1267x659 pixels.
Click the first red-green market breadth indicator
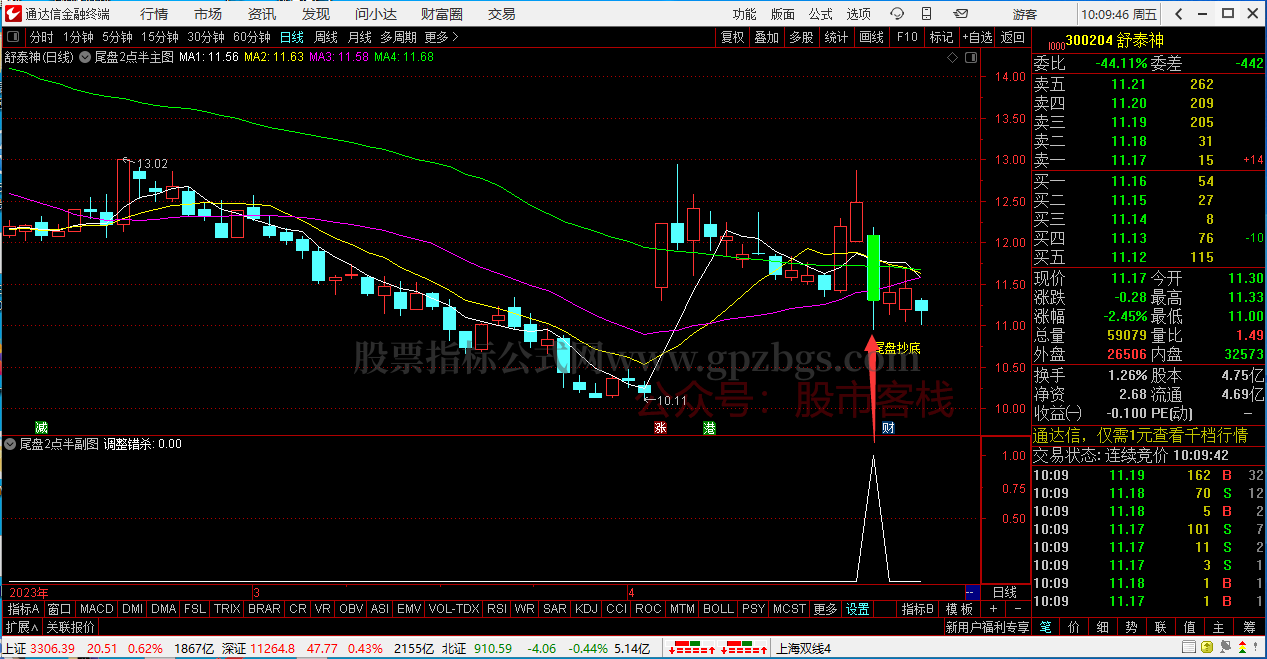pyautogui.click(x=692, y=648)
